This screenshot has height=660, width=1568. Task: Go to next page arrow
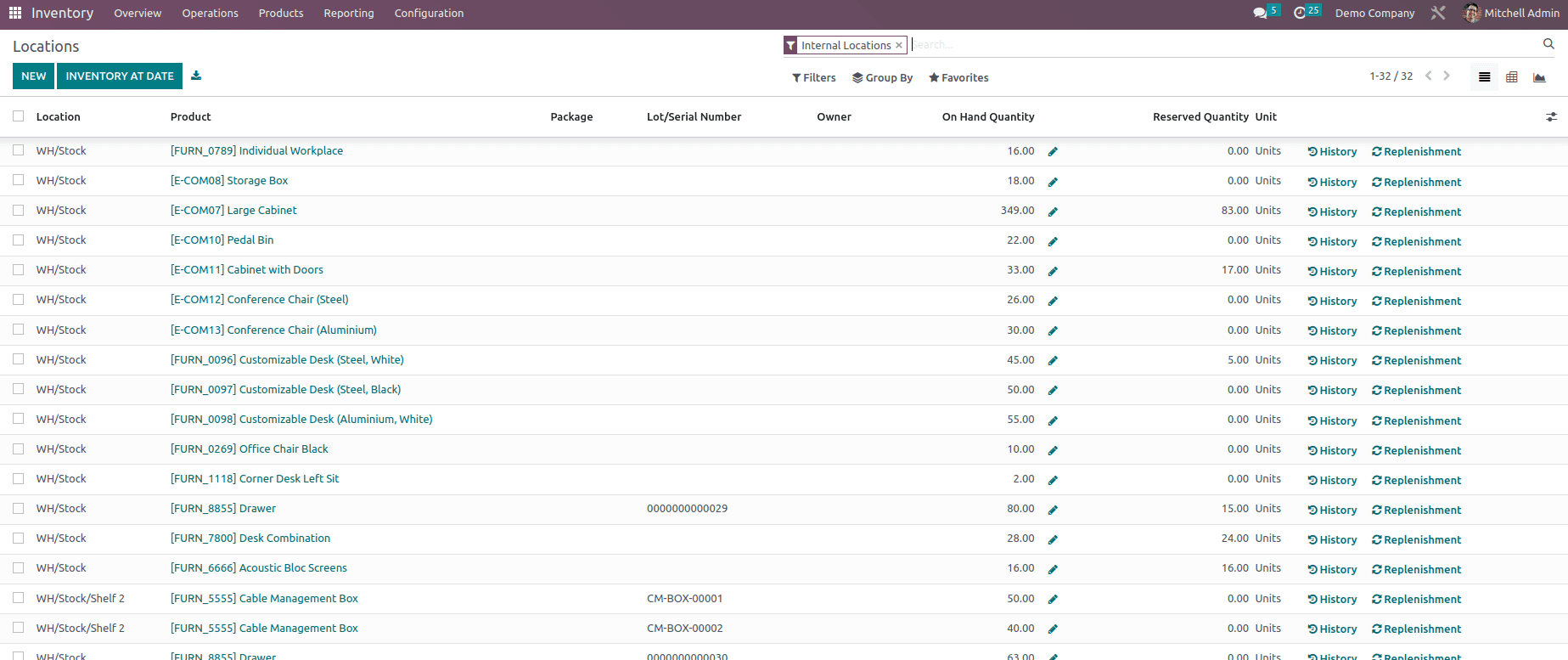click(x=1447, y=76)
